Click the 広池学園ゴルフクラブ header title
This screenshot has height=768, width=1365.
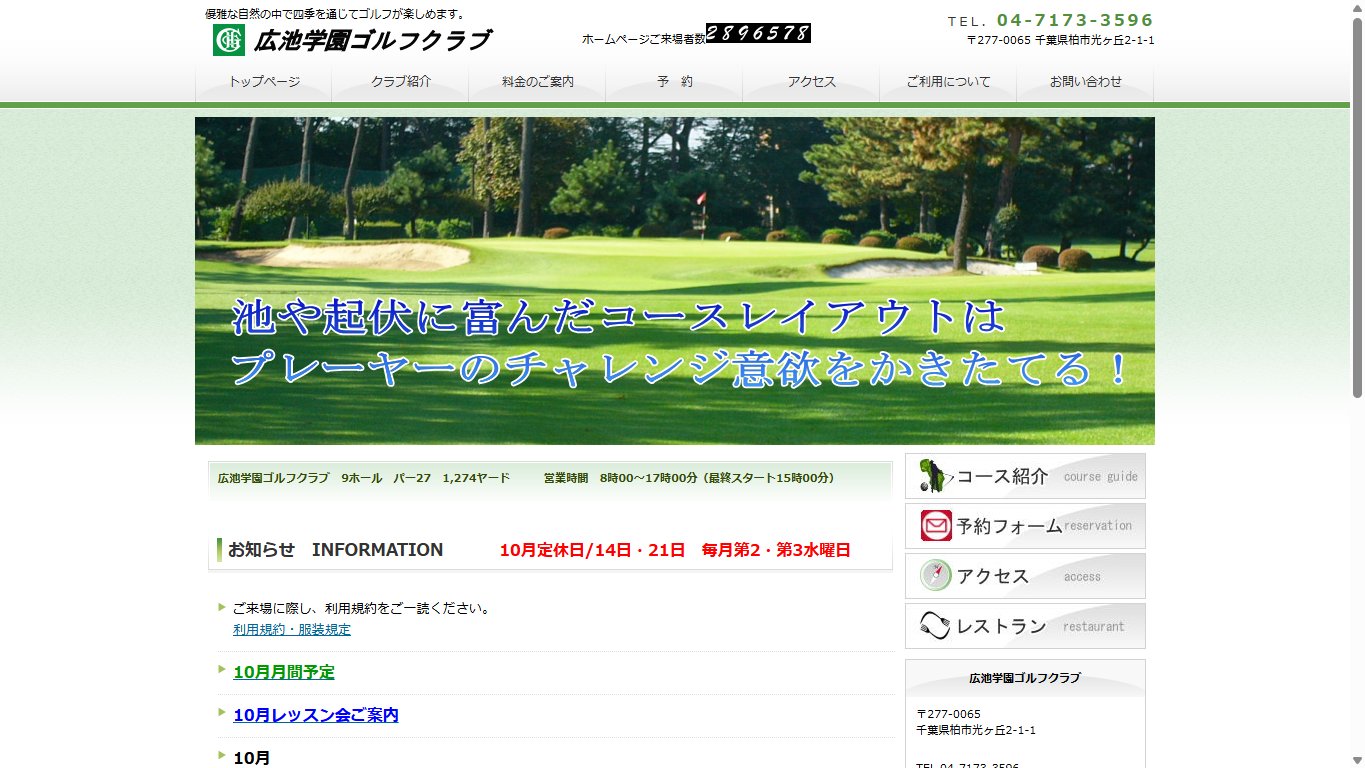373,41
